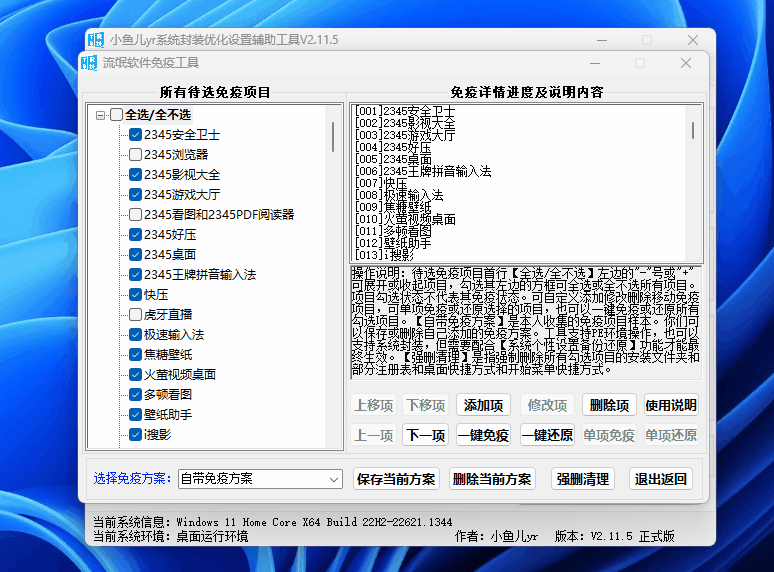The image size is (774, 572).
Task: Uncheck 火萤视频桌面 checkbox
Action: coord(135,375)
